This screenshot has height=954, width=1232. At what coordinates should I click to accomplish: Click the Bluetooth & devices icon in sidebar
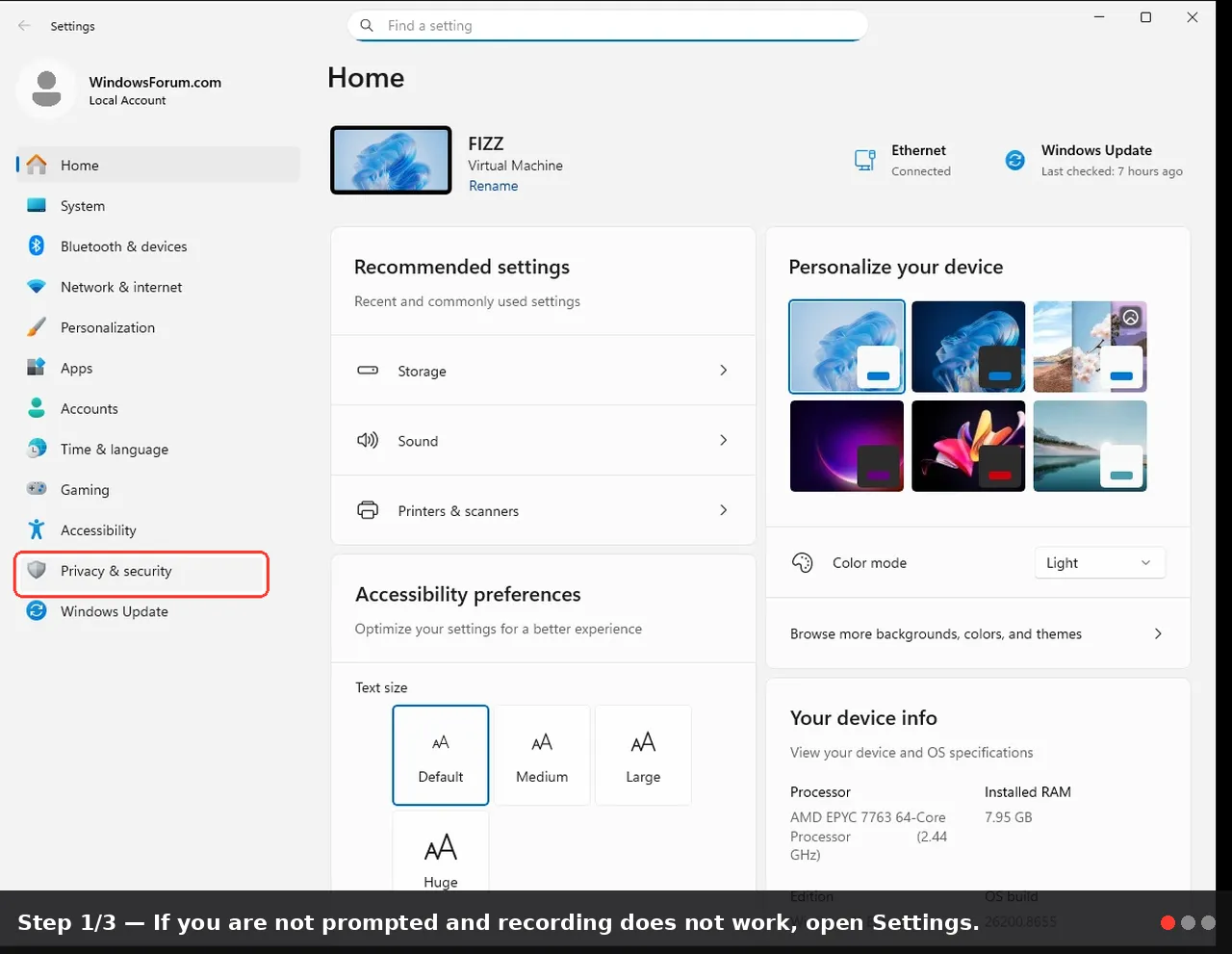37,245
